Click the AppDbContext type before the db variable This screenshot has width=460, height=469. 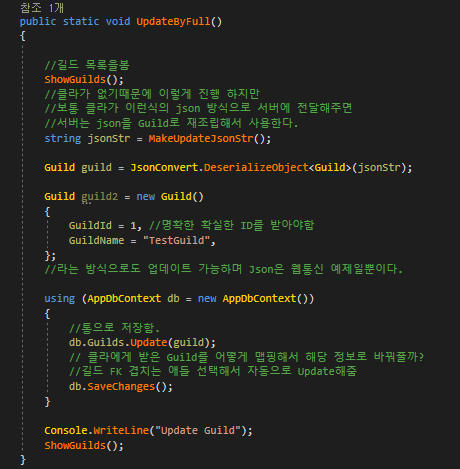click(x=124, y=298)
